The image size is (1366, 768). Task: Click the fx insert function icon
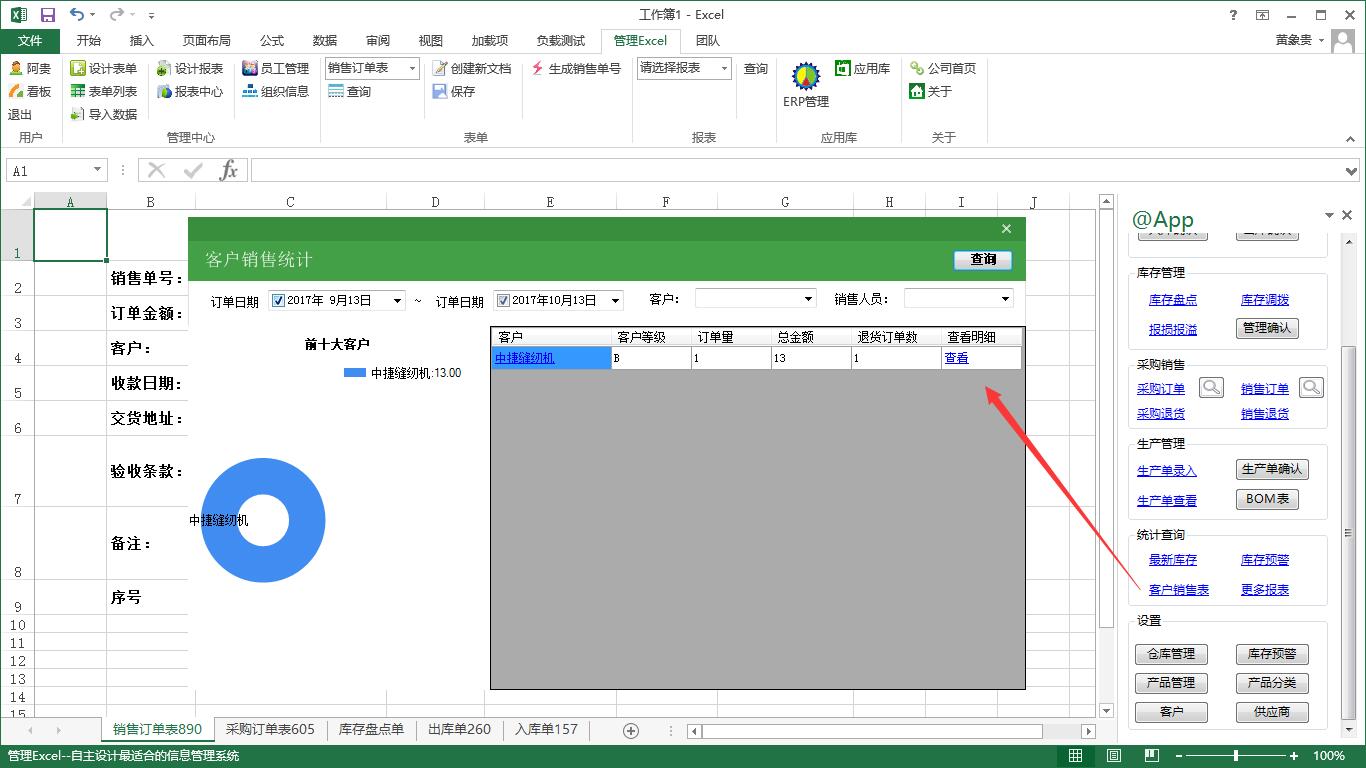(229, 171)
